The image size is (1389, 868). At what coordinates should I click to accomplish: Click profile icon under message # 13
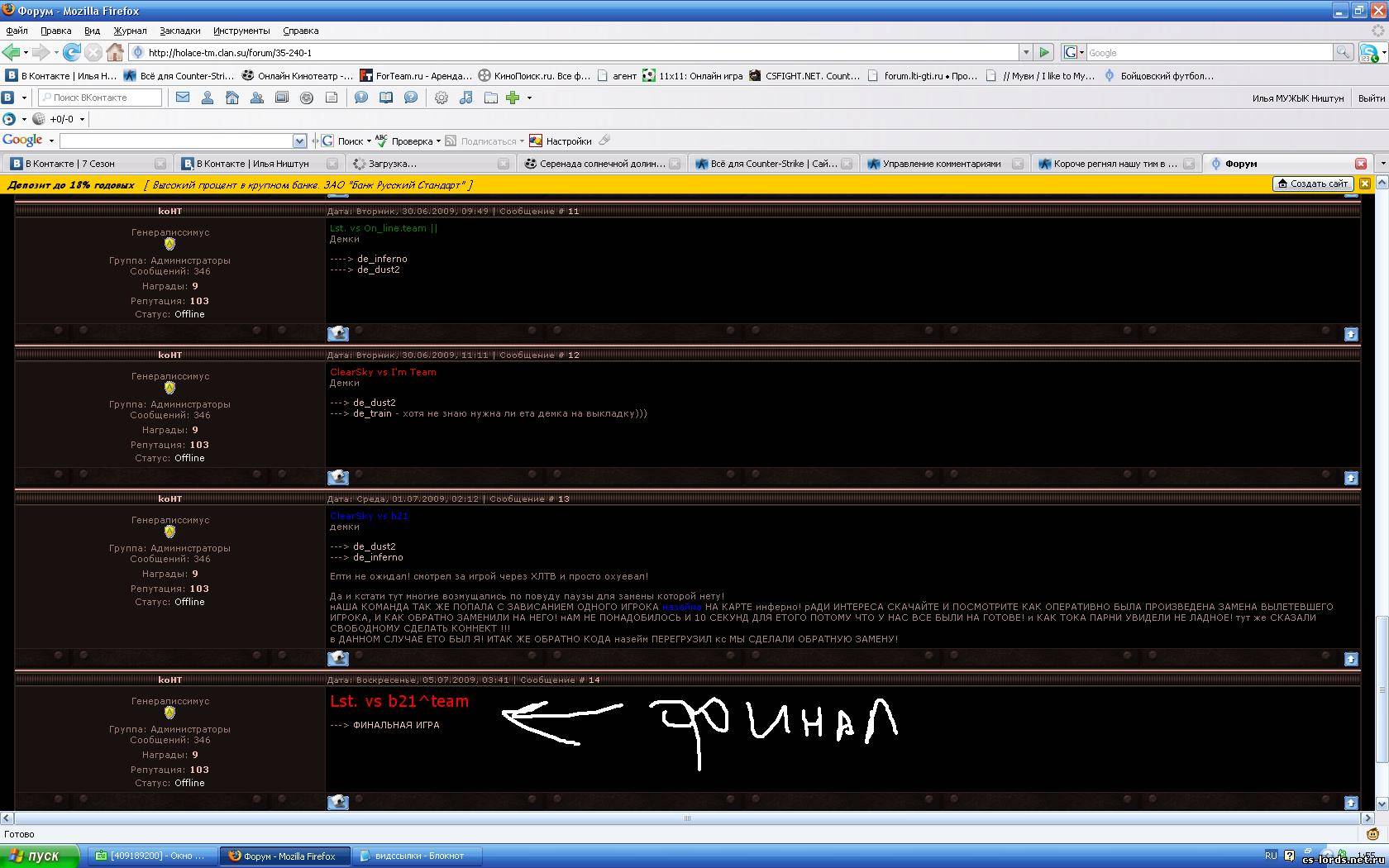click(x=338, y=658)
